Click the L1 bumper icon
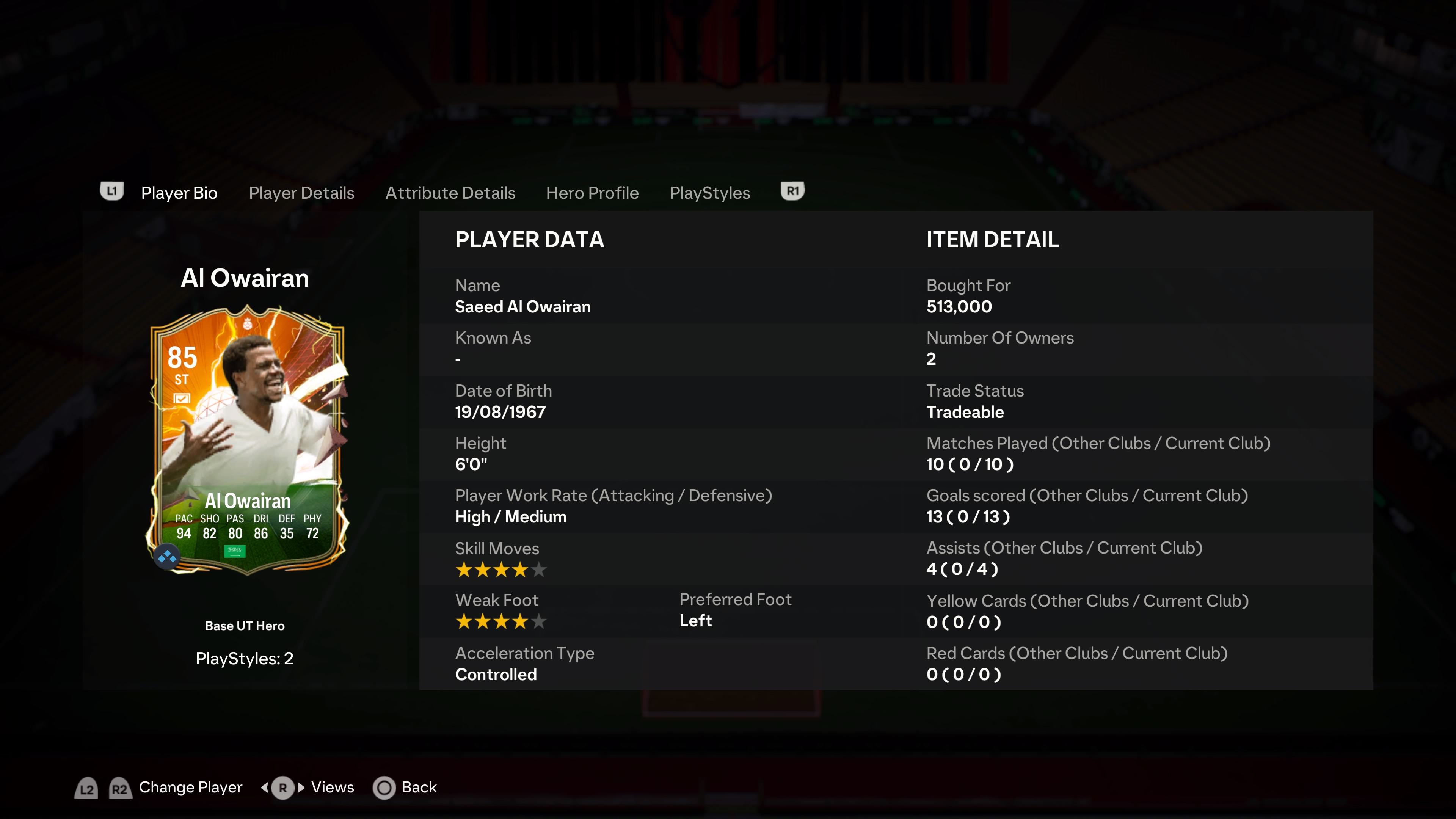1456x819 pixels. [x=111, y=191]
